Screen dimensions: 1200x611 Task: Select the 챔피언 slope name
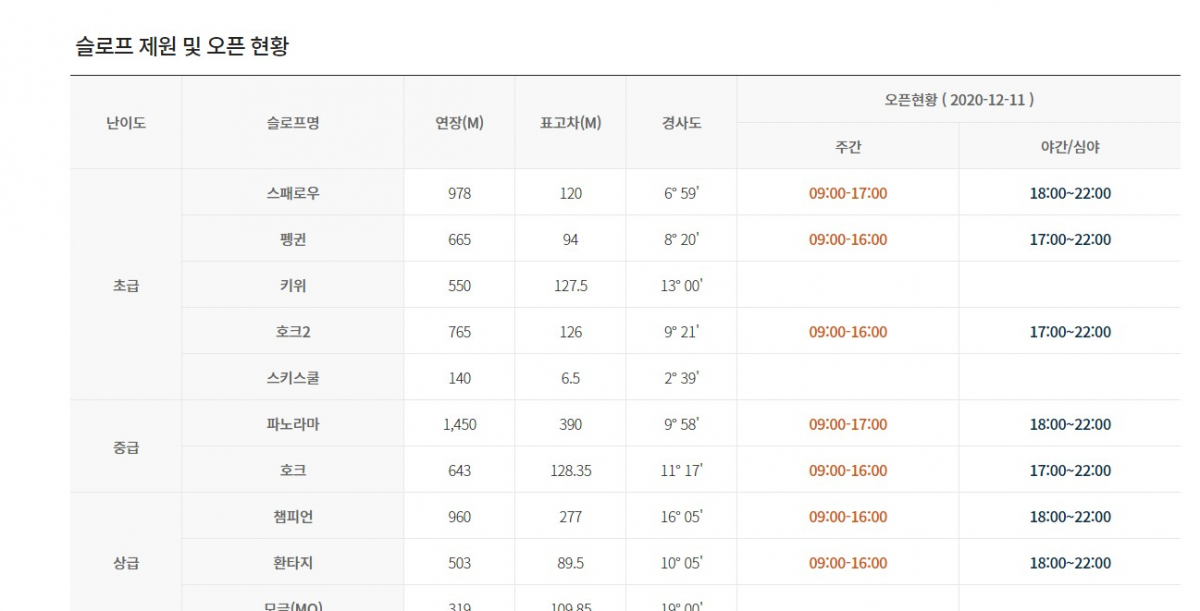pos(293,517)
